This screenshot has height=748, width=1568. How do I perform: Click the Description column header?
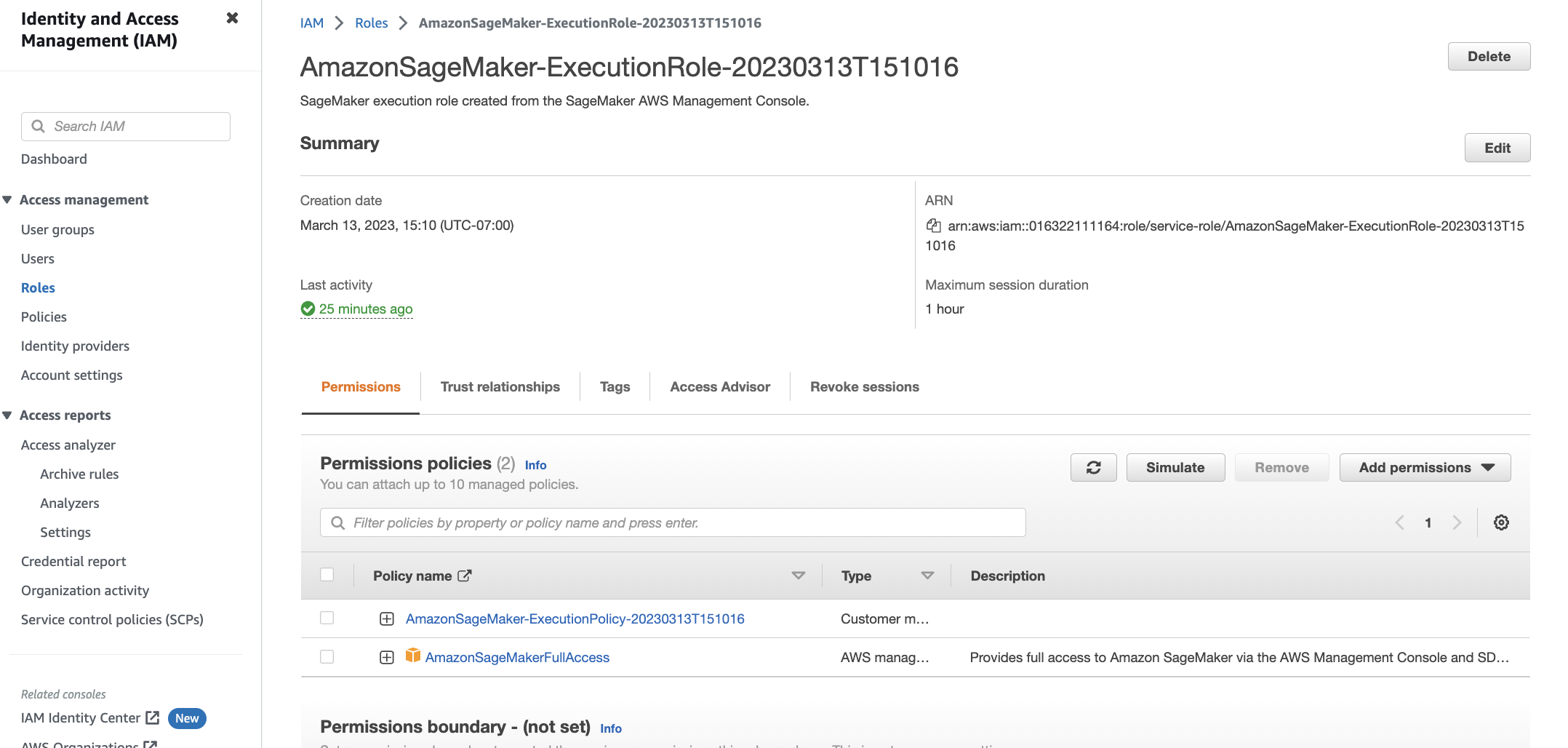click(1007, 576)
